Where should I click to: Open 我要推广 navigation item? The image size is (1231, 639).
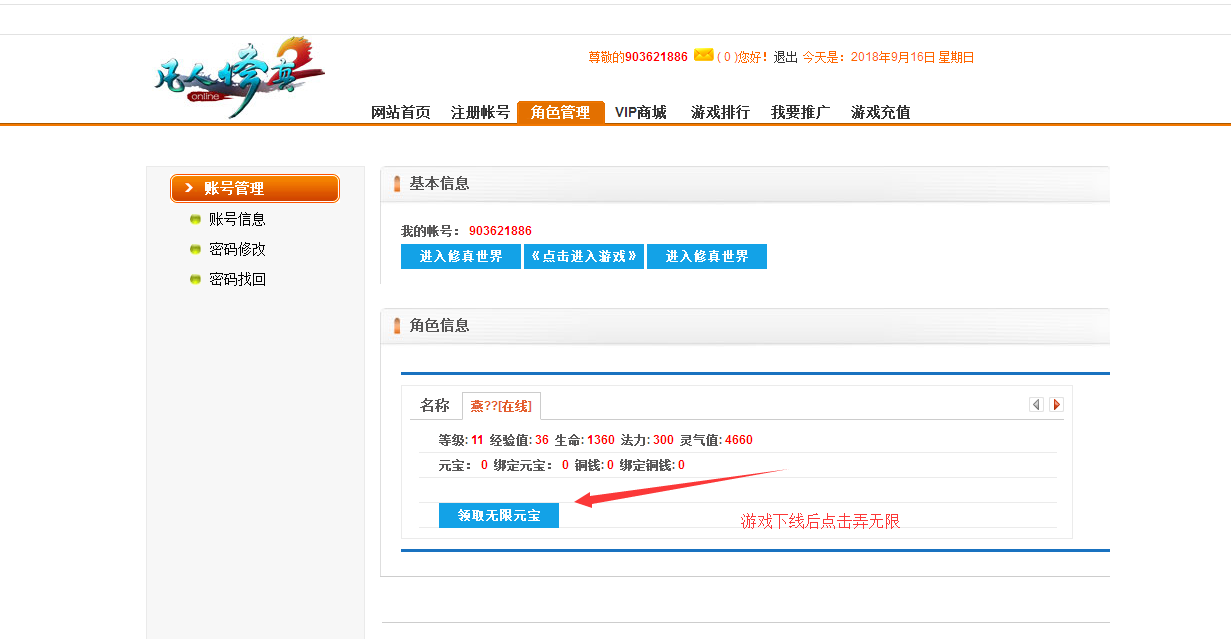[x=800, y=112]
